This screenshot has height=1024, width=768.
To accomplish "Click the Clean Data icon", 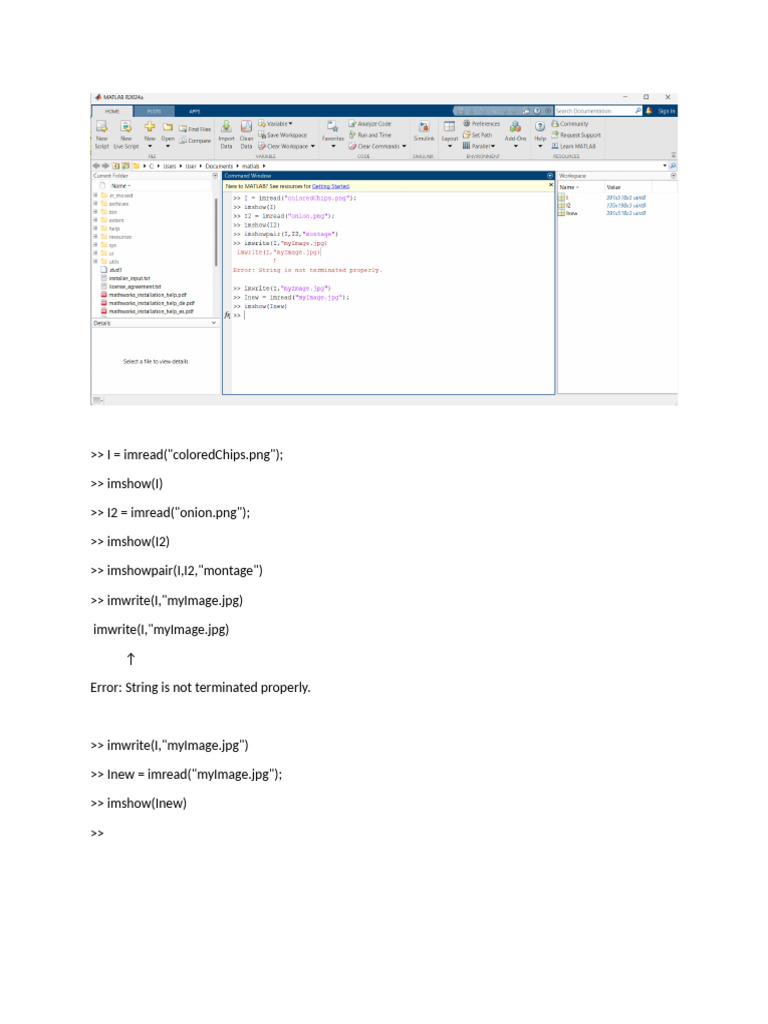I will click(x=246, y=126).
